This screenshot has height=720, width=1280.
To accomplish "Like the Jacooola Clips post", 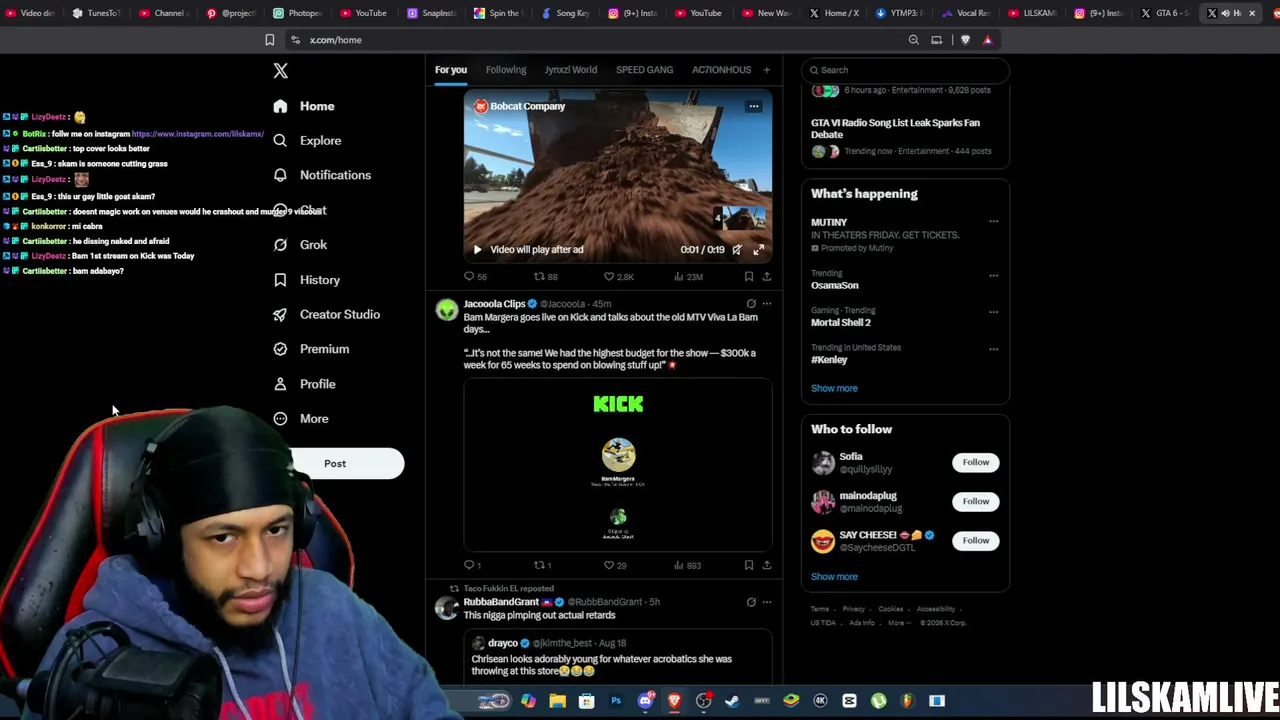I will point(615,565).
